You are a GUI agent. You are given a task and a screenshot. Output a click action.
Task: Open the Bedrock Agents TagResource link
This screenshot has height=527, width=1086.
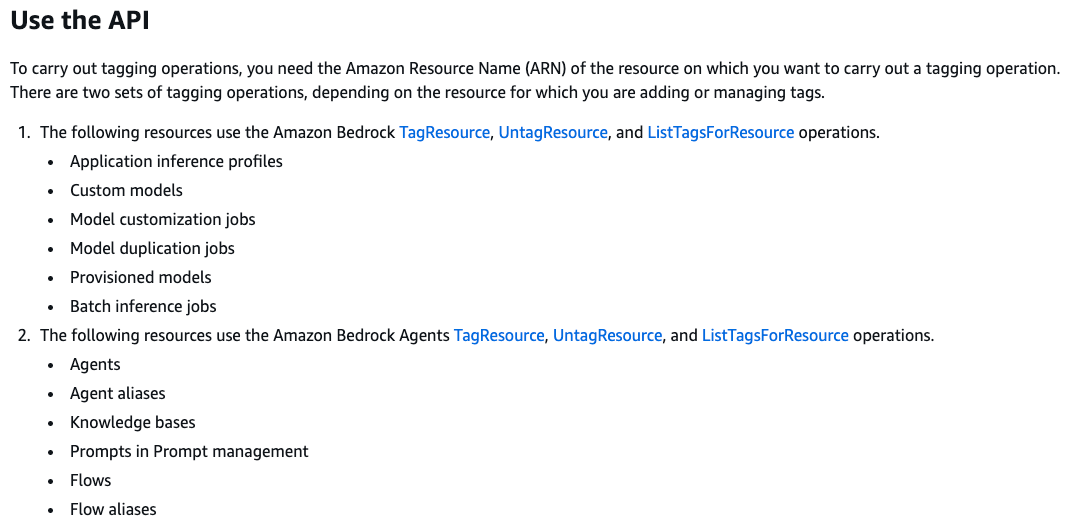[x=499, y=335]
